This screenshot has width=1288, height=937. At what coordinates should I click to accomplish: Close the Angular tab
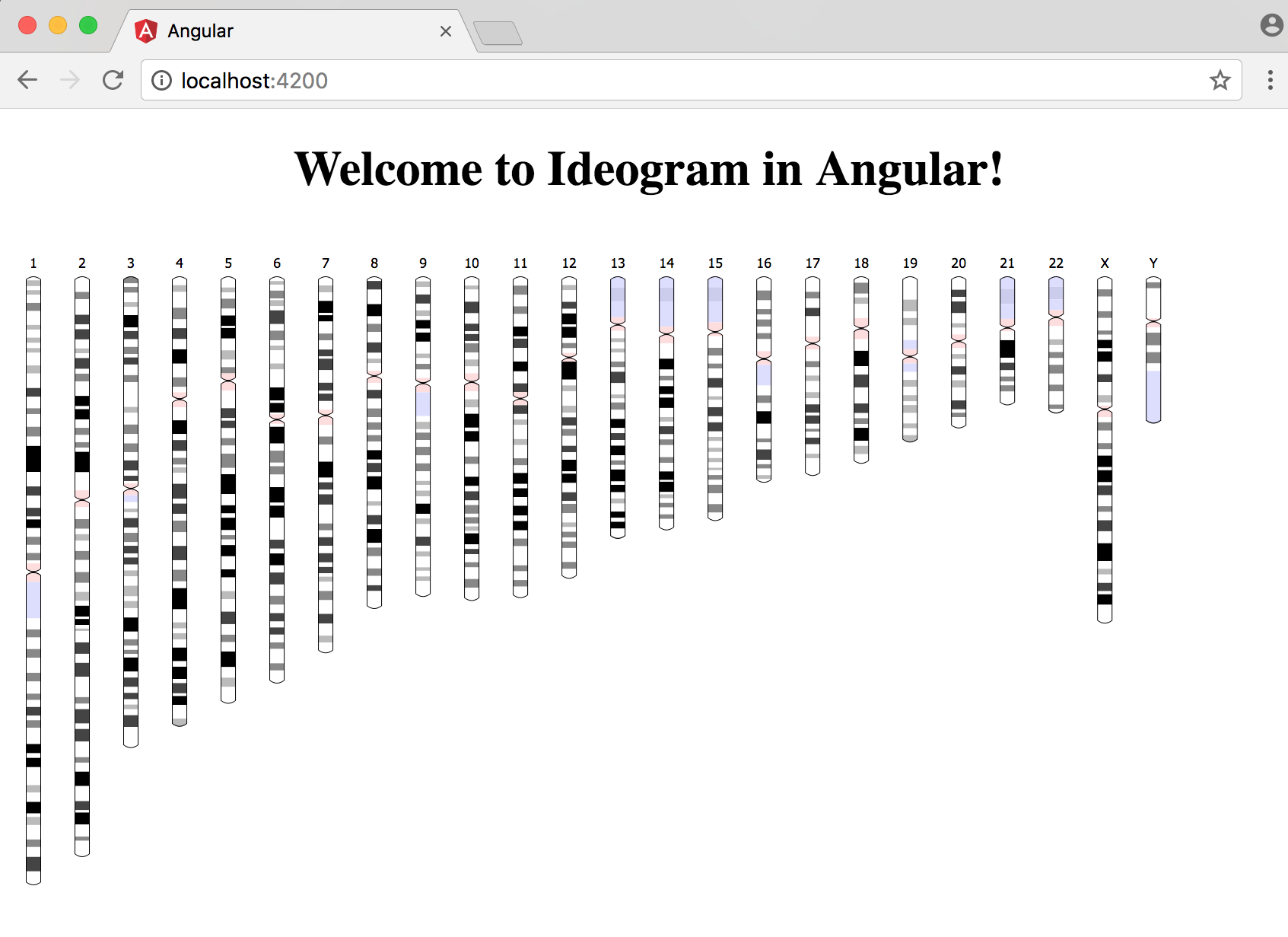446,31
